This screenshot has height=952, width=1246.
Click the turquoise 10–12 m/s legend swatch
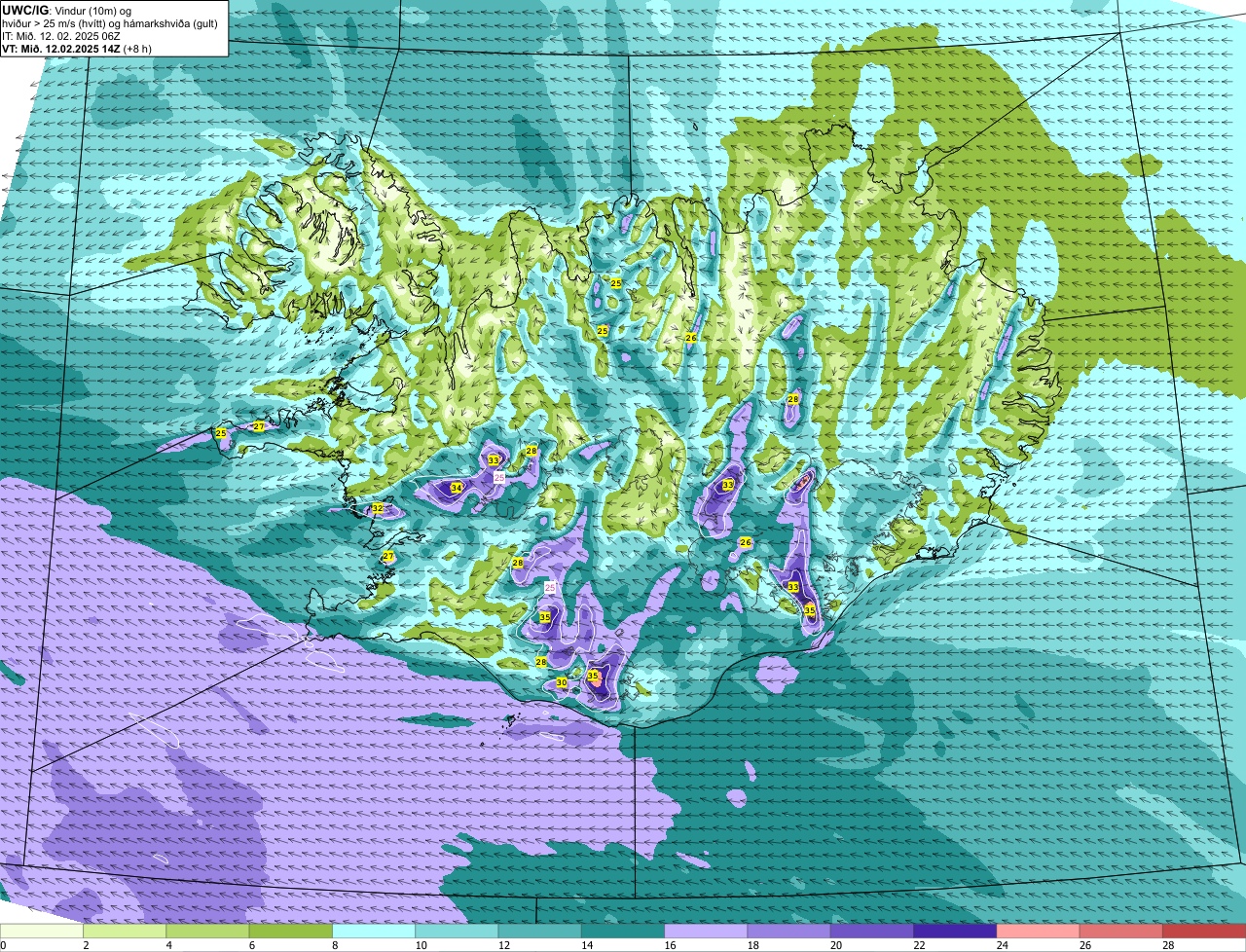[x=457, y=931]
